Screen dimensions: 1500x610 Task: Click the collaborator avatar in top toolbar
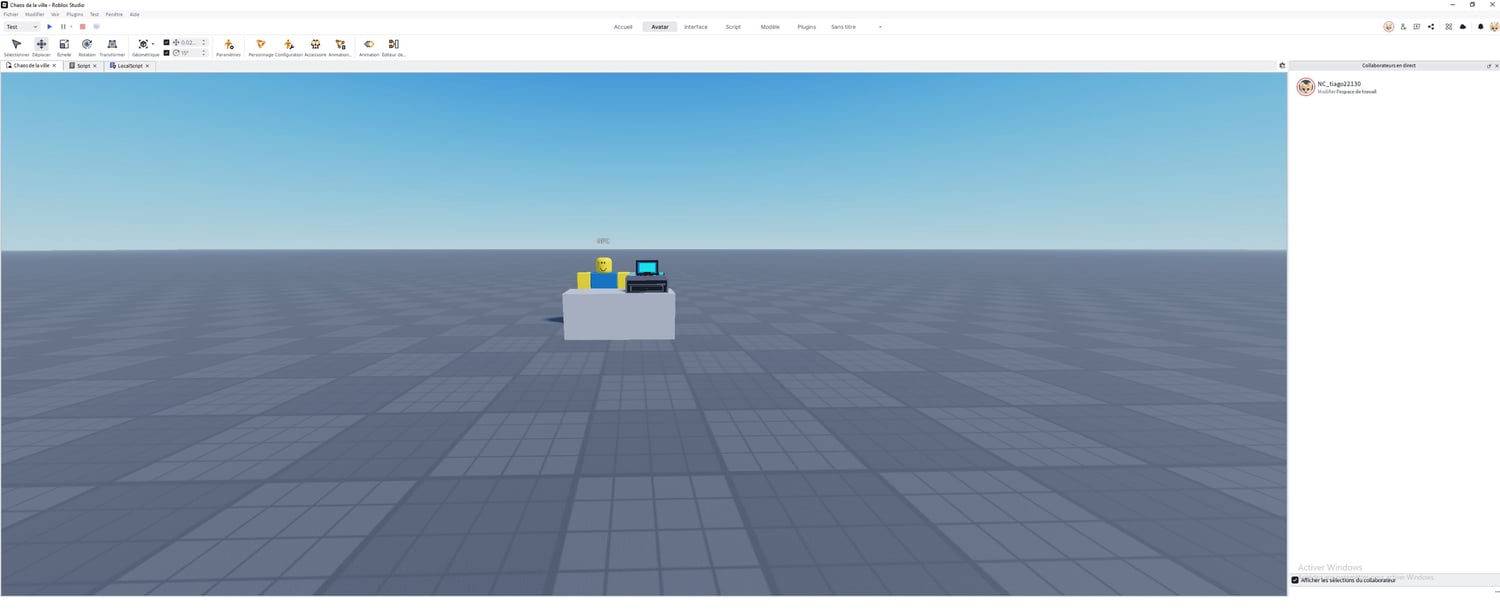click(x=1389, y=27)
